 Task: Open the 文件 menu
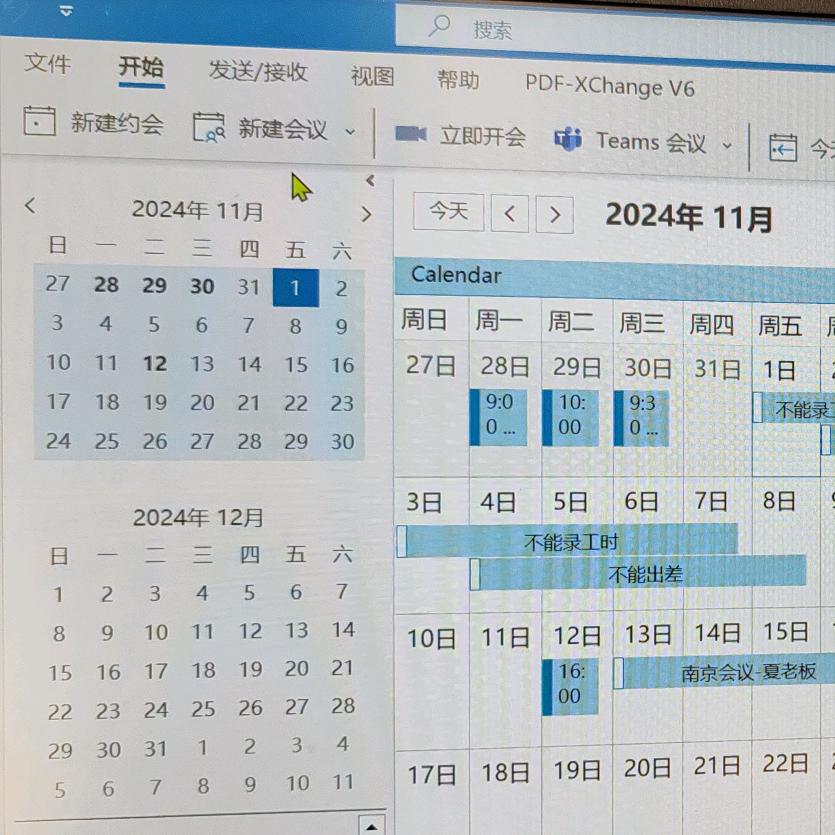(x=47, y=64)
